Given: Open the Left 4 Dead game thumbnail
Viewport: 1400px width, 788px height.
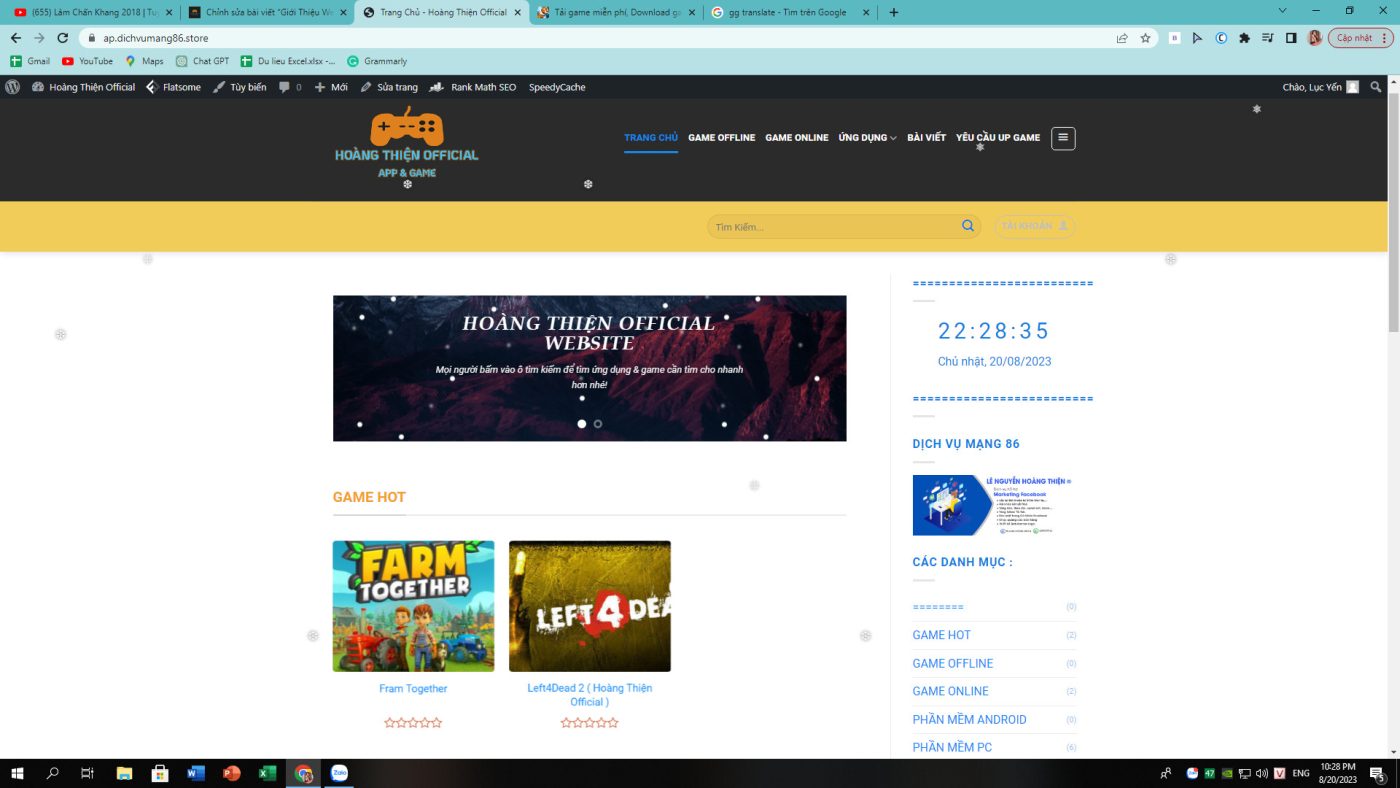Looking at the screenshot, I should point(590,606).
